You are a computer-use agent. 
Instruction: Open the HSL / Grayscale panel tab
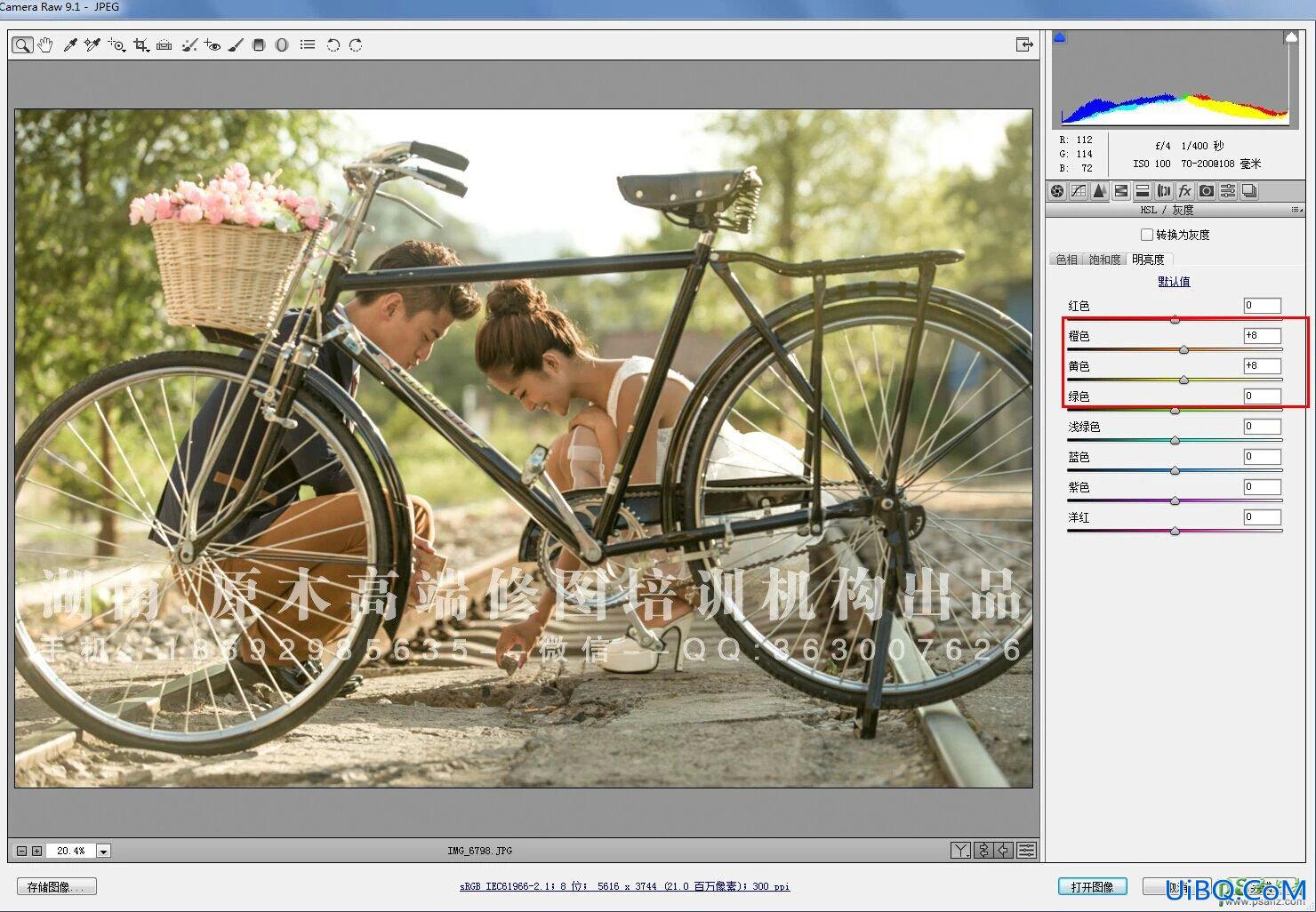[1121, 191]
